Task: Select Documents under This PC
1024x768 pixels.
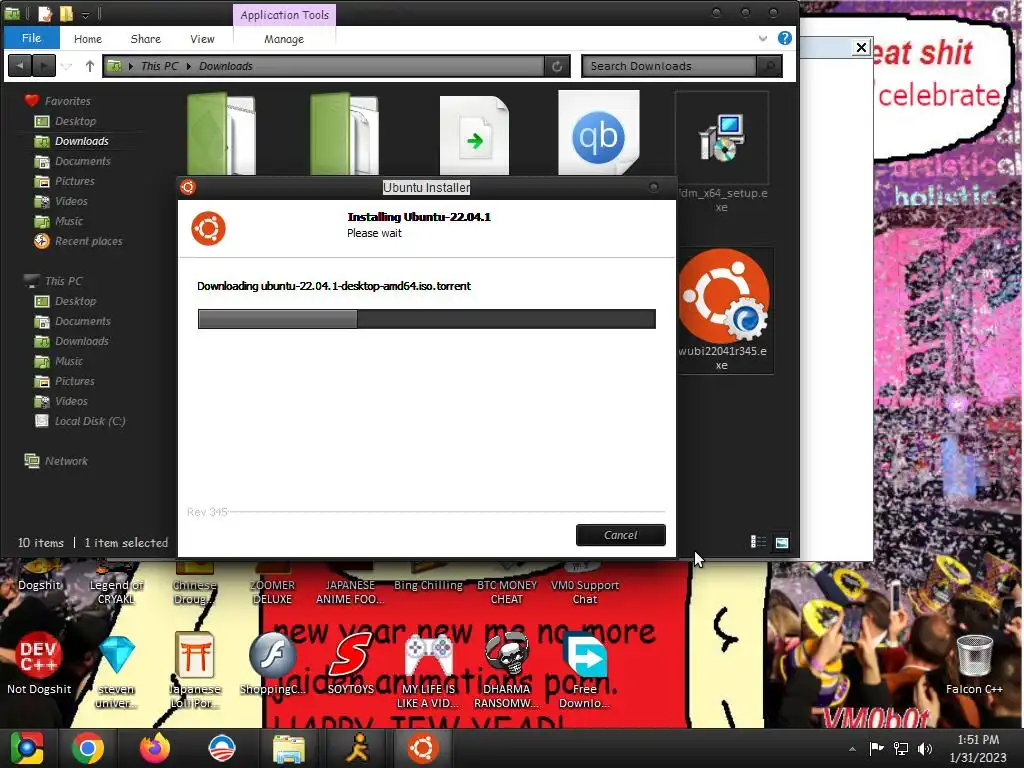Action: [72, 321]
